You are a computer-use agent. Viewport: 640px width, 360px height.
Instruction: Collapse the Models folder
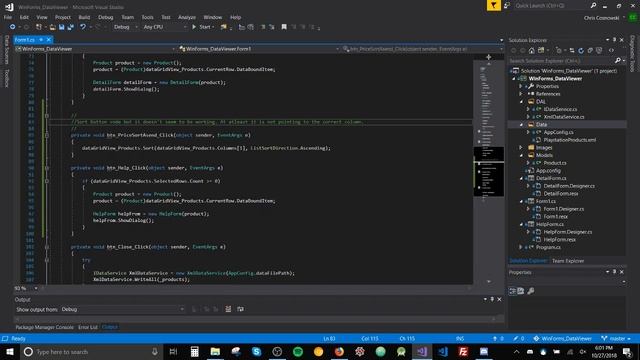pyautogui.click(x=521, y=155)
